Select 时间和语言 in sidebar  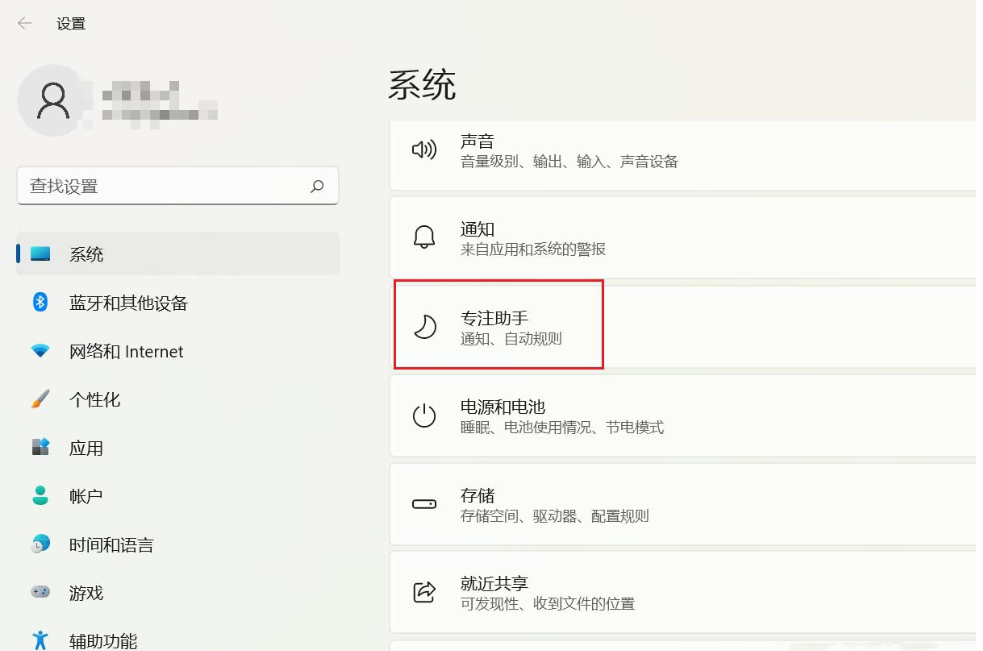pos(111,545)
